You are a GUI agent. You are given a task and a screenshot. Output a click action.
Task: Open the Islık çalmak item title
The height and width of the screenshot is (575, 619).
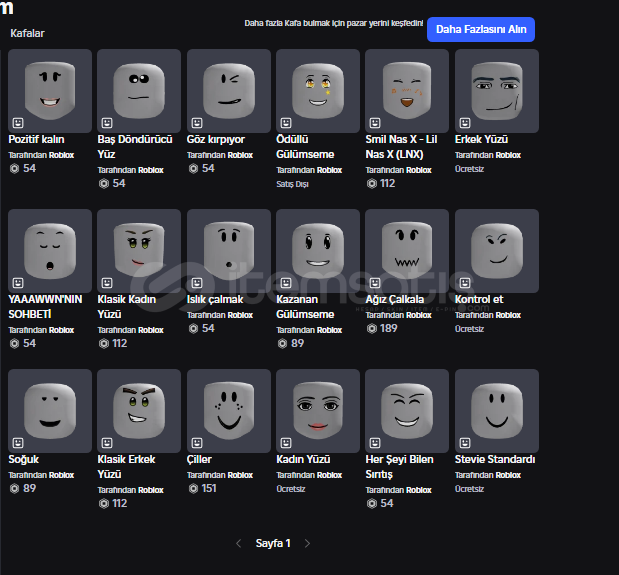pos(214,299)
